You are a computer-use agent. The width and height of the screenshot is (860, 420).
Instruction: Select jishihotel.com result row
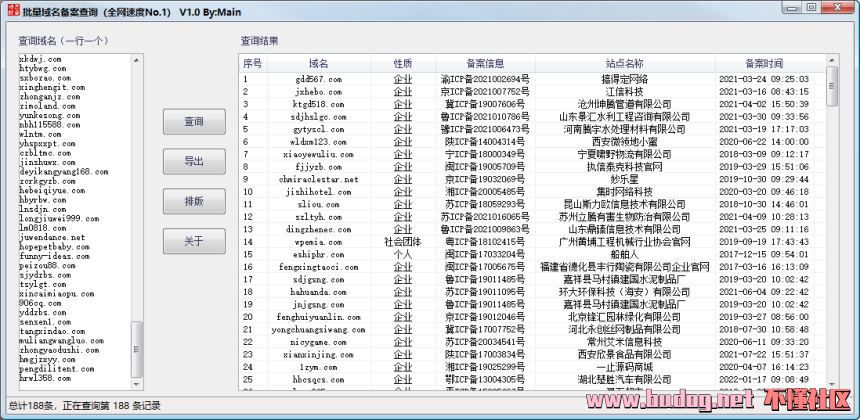tap(531, 192)
